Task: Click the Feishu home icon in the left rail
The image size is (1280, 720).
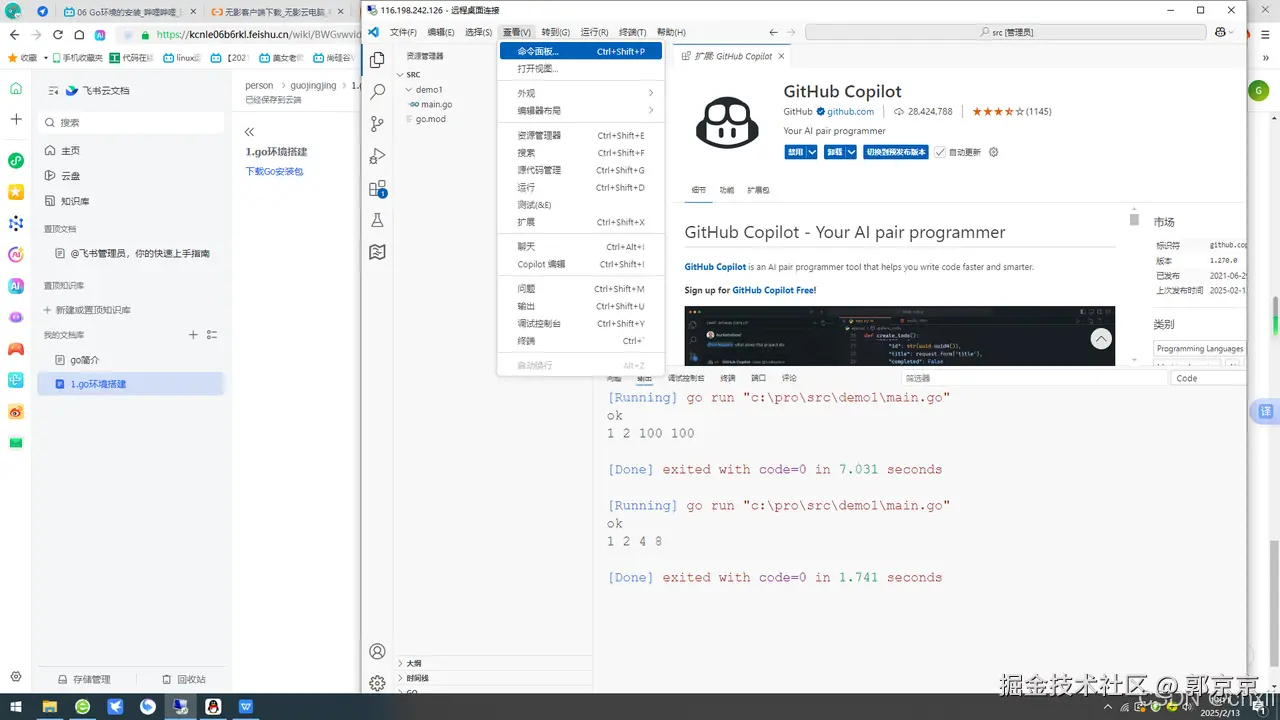Action: (x=16, y=89)
